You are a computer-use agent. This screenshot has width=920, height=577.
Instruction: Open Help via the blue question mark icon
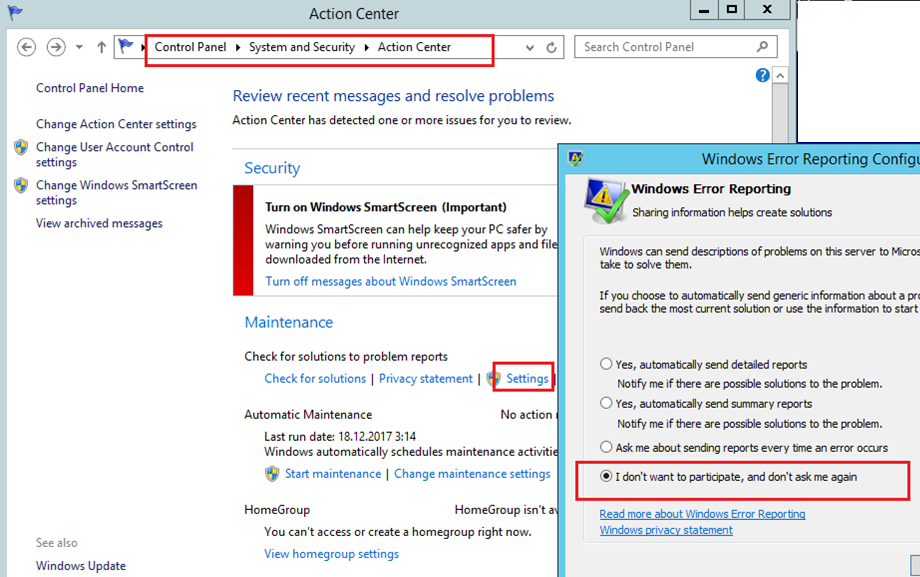pyautogui.click(x=762, y=75)
